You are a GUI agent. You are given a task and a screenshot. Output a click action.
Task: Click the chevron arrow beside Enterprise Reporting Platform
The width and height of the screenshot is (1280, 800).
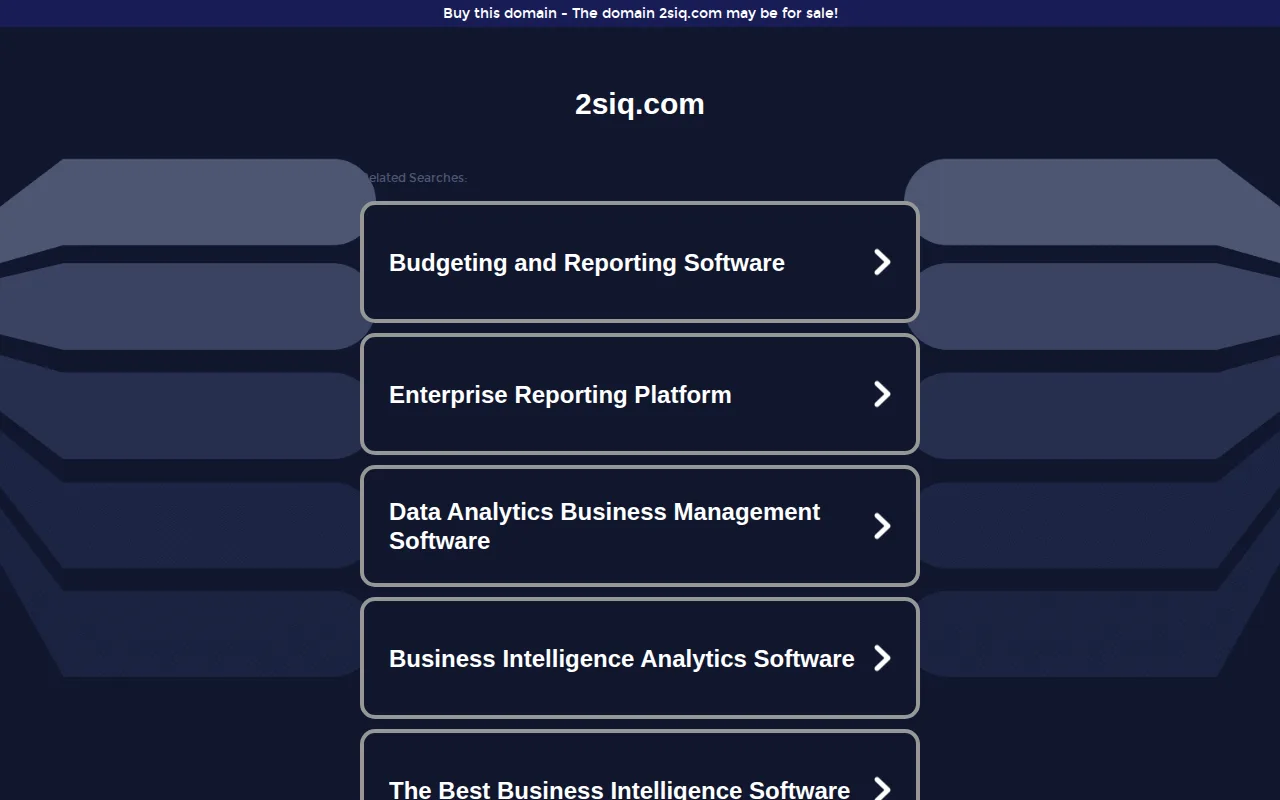[882, 394]
